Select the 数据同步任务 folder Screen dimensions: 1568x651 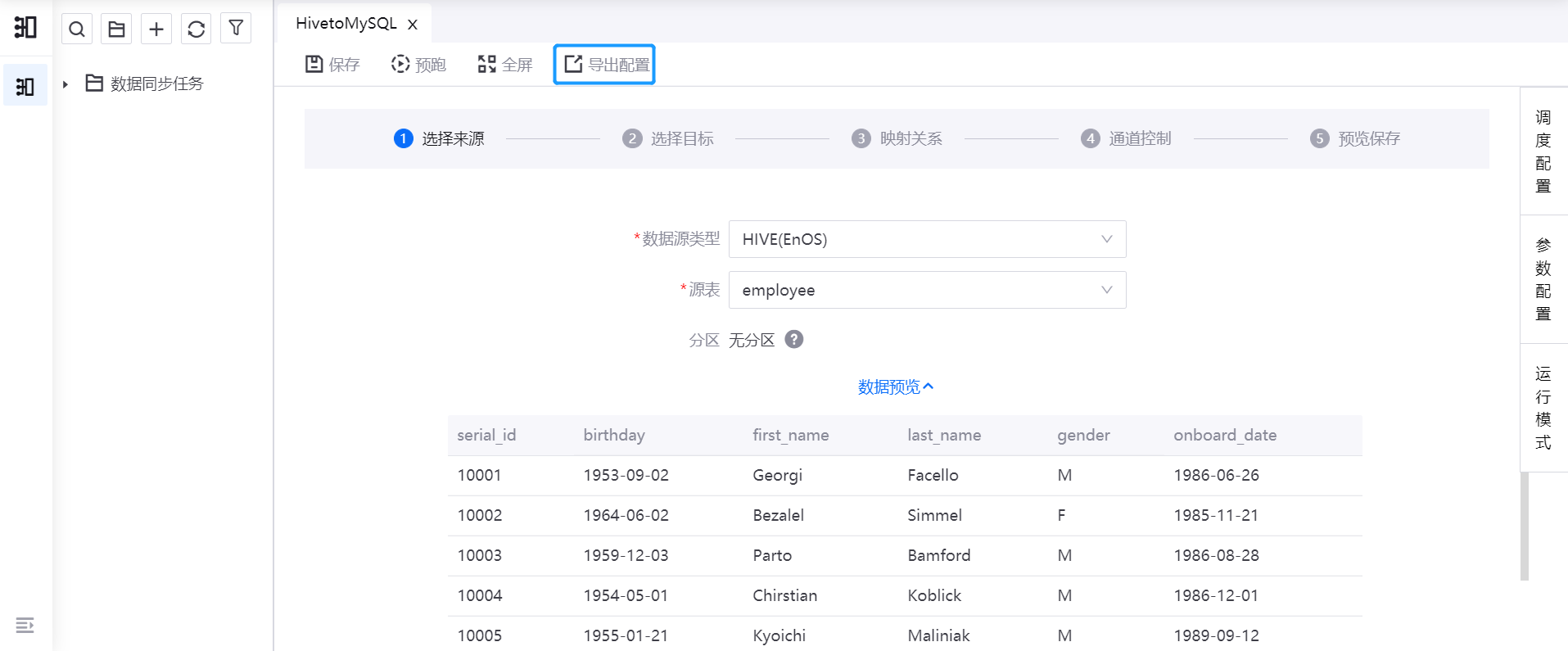145,84
